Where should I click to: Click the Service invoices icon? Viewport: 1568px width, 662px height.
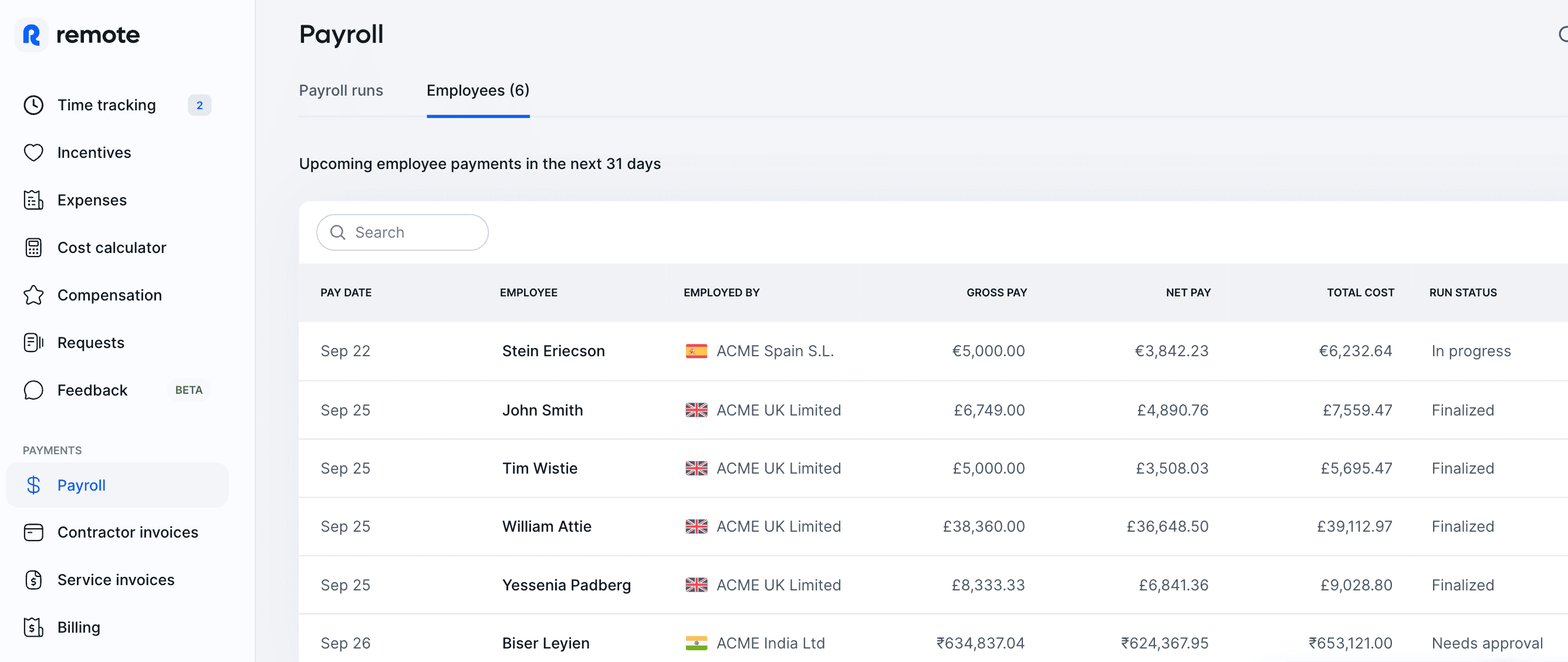[x=33, y=579]
